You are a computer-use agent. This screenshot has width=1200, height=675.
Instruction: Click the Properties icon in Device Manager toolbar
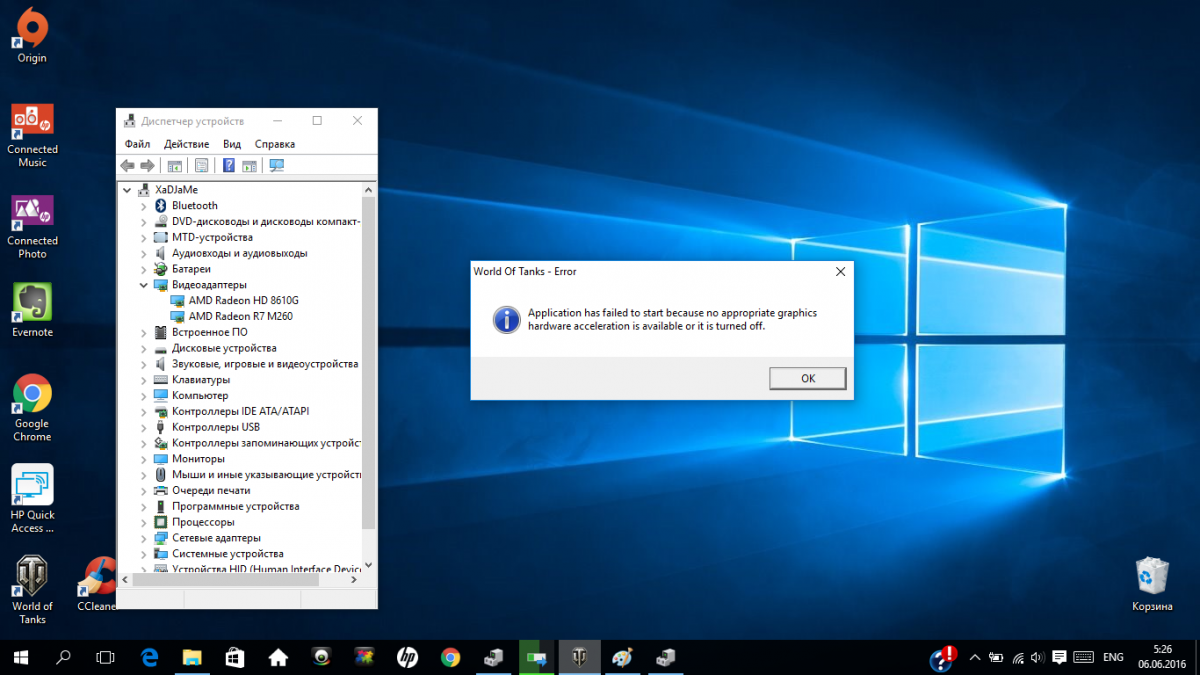pos(201,165)
